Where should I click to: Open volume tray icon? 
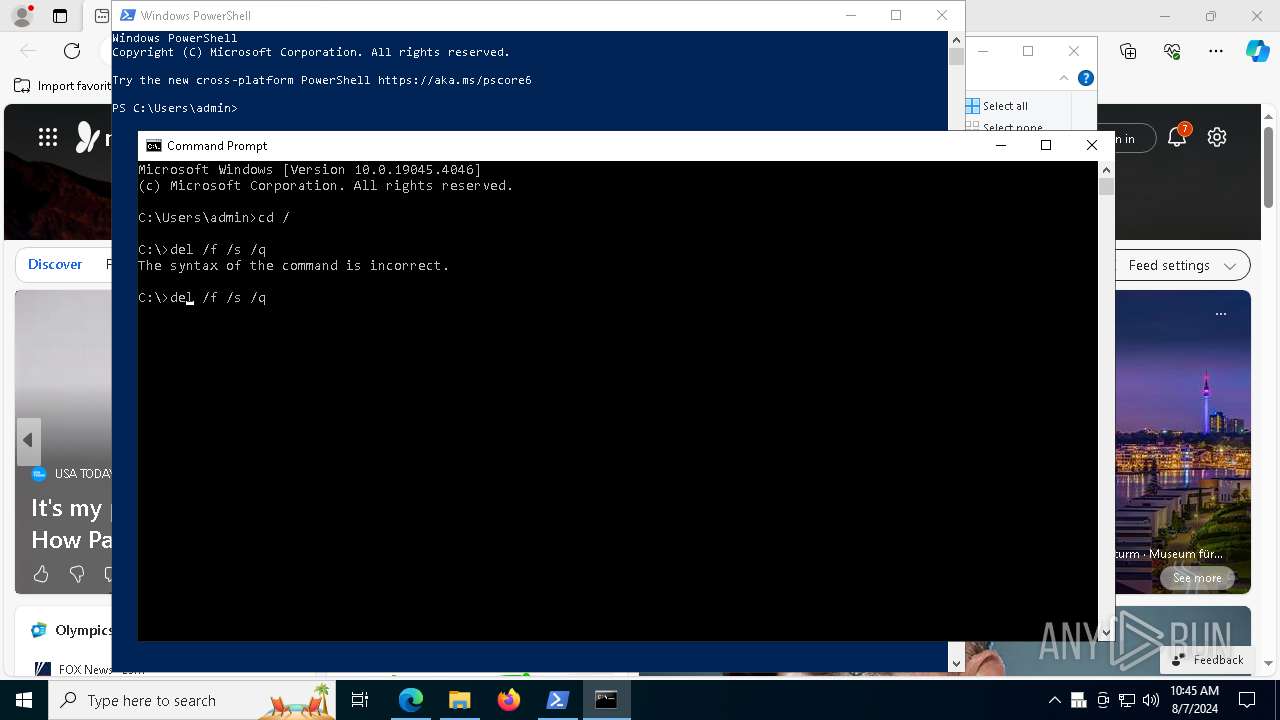1150,700
